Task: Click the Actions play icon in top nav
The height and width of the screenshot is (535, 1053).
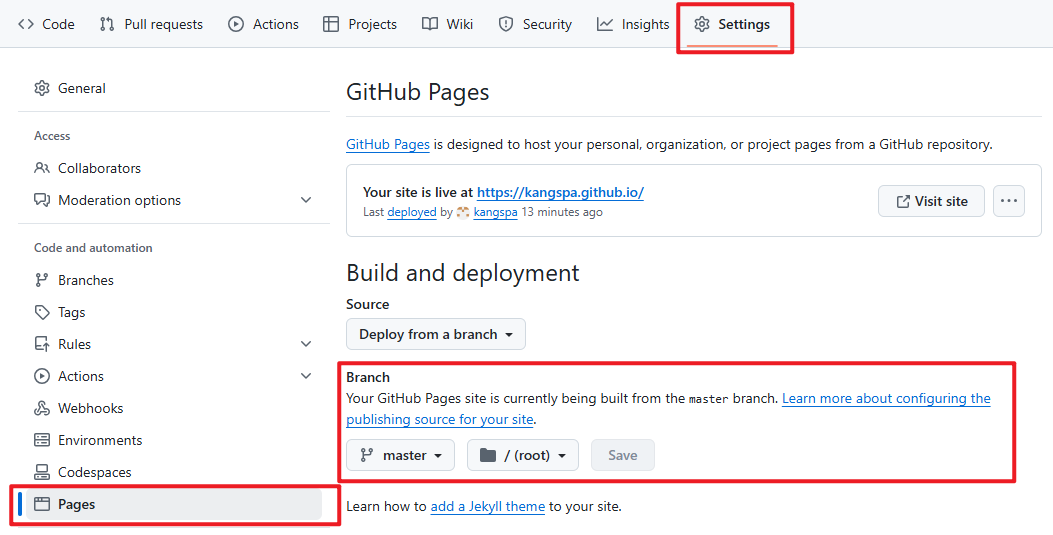Action: 236,24
